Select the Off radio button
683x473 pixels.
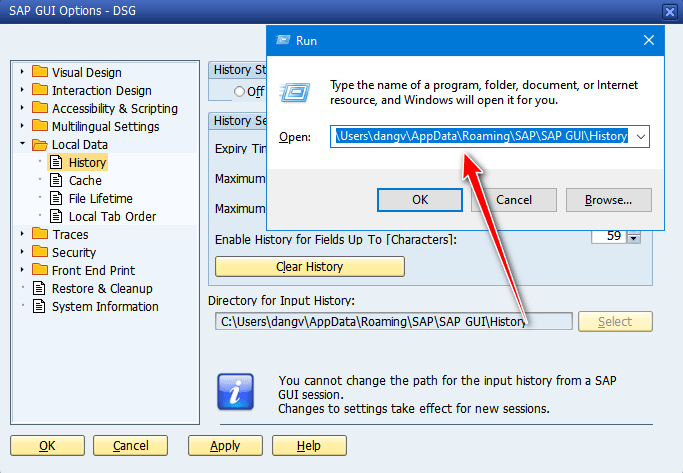point(239,91)
